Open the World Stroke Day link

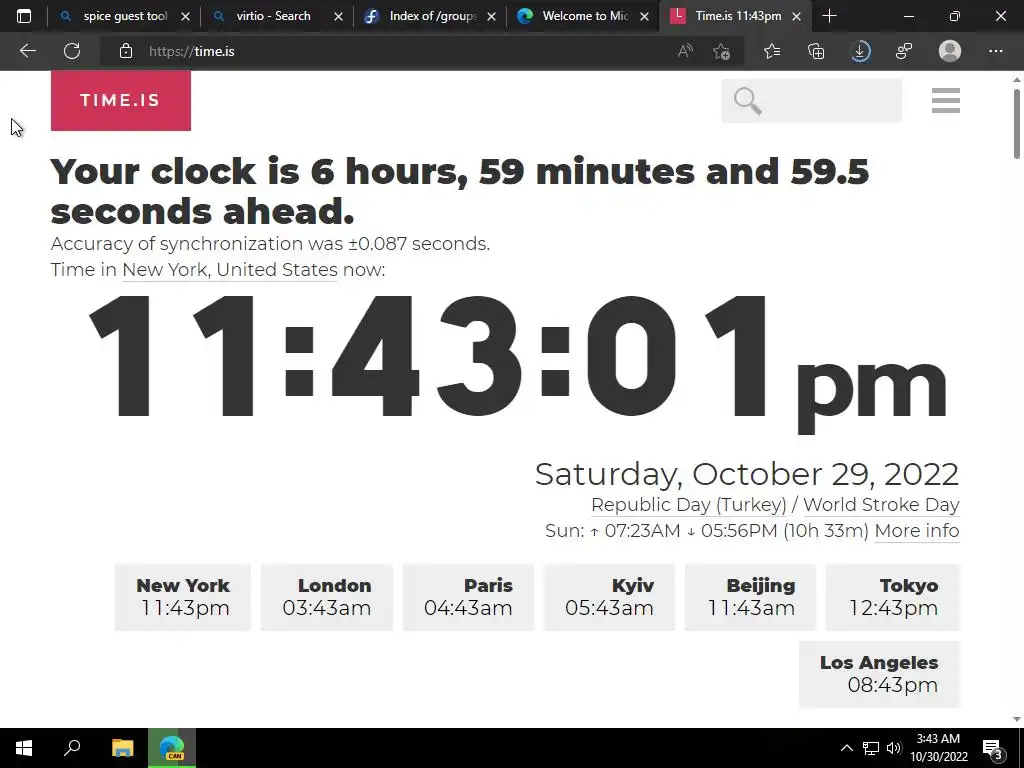(x=881, y=505)
